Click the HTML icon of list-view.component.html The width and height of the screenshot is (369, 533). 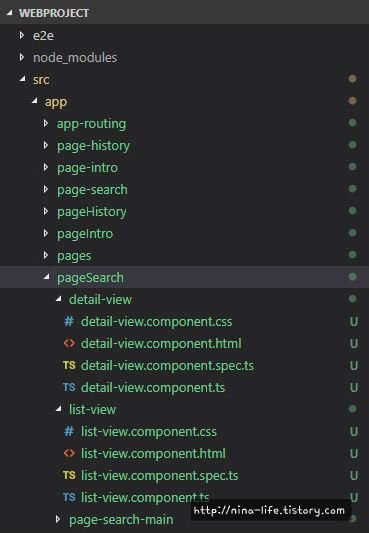69,453
